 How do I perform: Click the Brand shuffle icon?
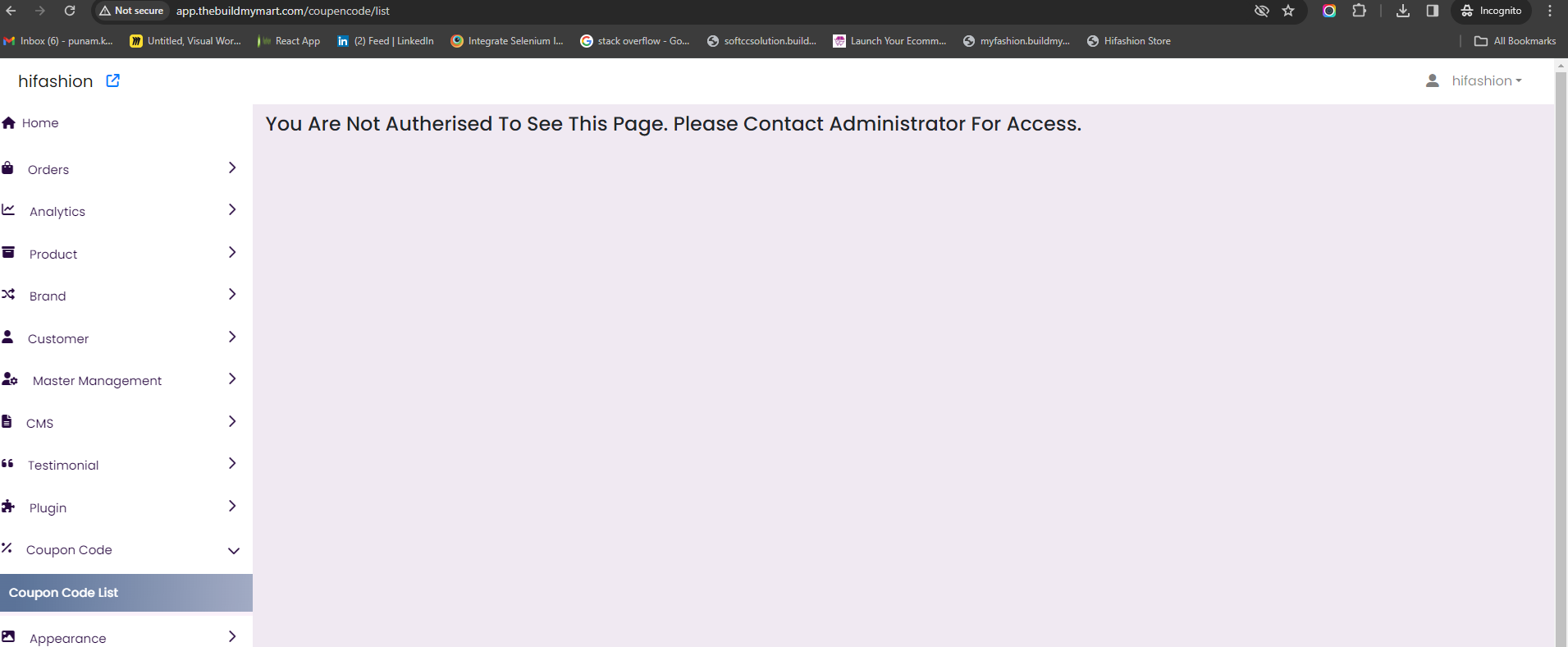[8, 294]
